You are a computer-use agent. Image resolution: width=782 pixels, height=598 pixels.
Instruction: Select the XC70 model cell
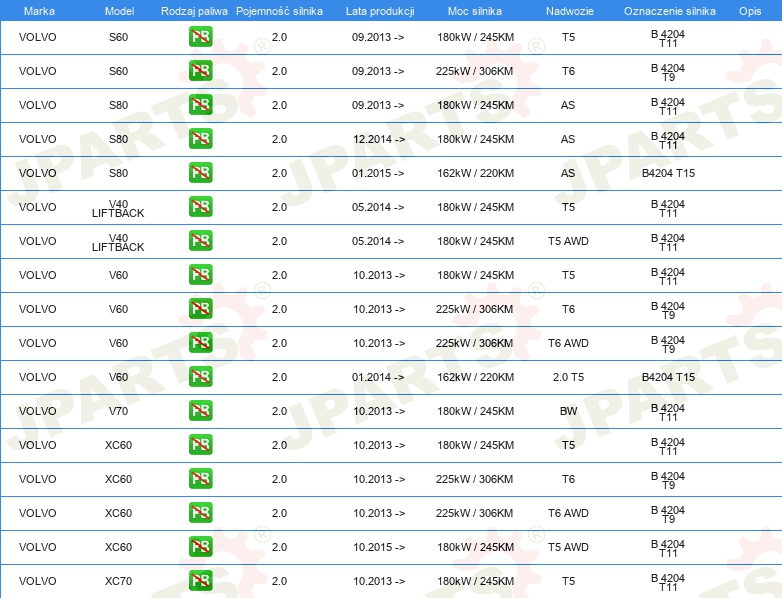pos(118,581)
